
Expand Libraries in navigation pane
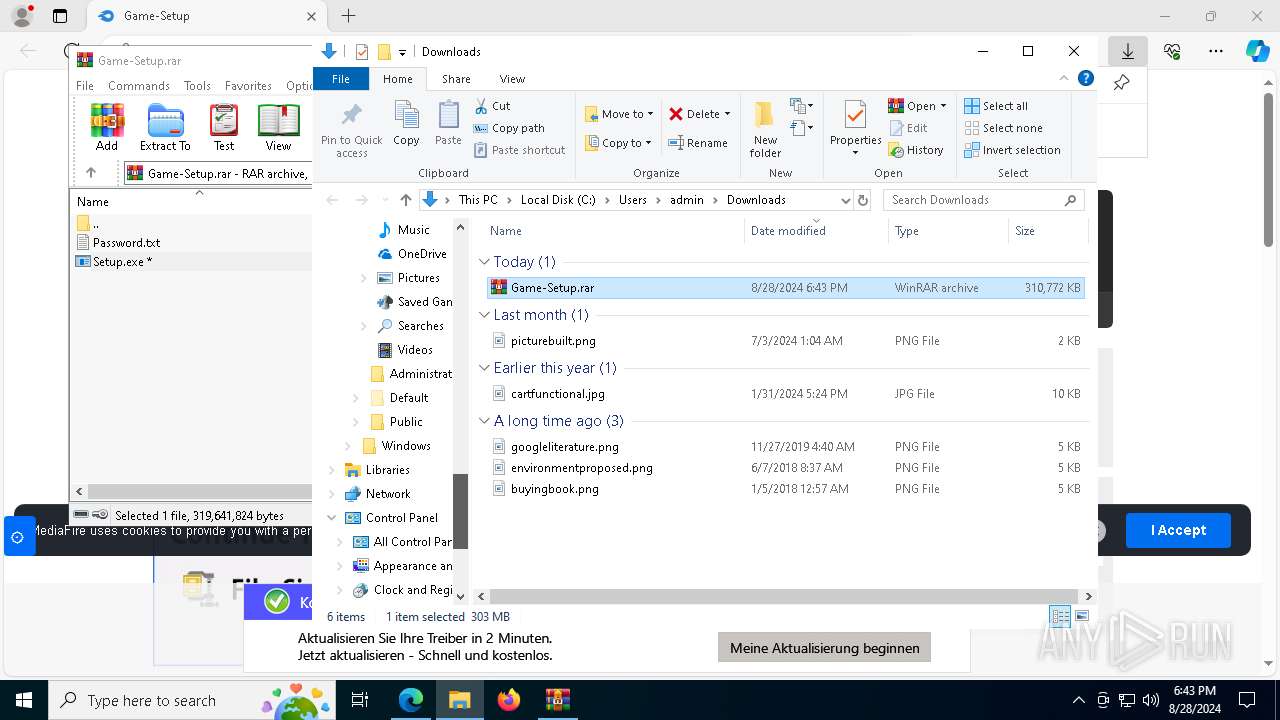(x=332, y=470)
